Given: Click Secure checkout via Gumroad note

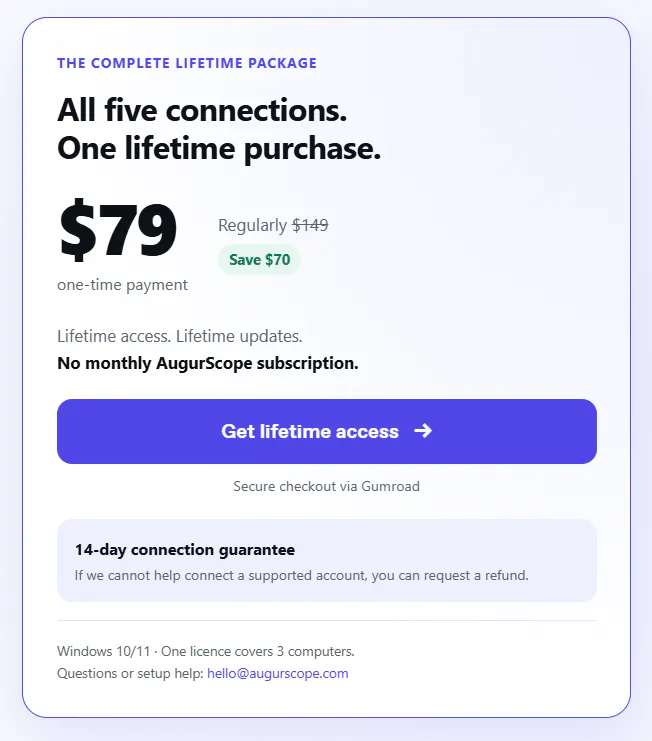Looking at the screenshot, I should 326,486.
